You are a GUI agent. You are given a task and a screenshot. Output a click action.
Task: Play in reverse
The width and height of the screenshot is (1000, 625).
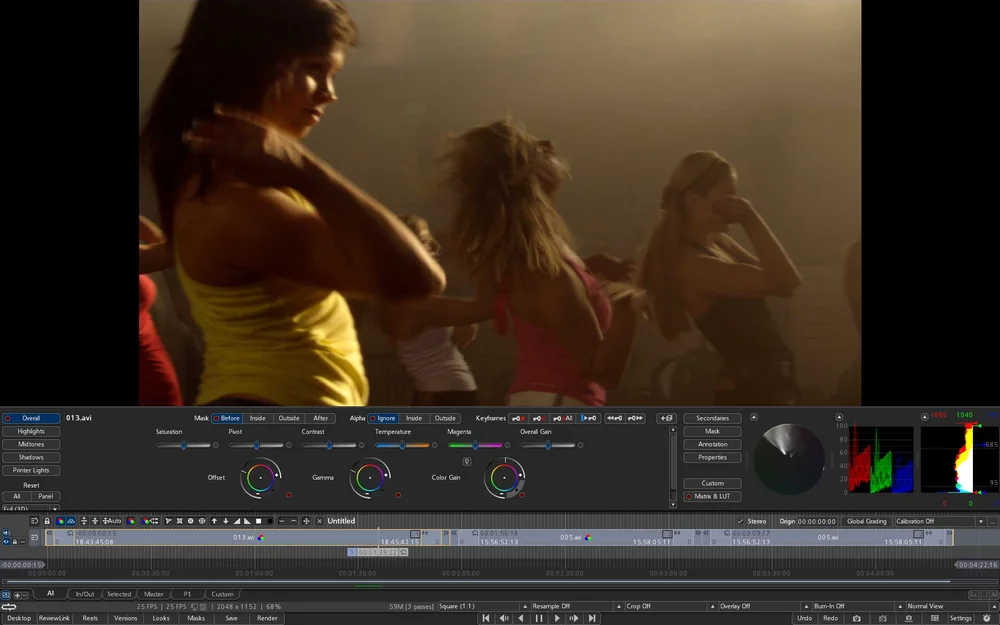tap(521, 618)
